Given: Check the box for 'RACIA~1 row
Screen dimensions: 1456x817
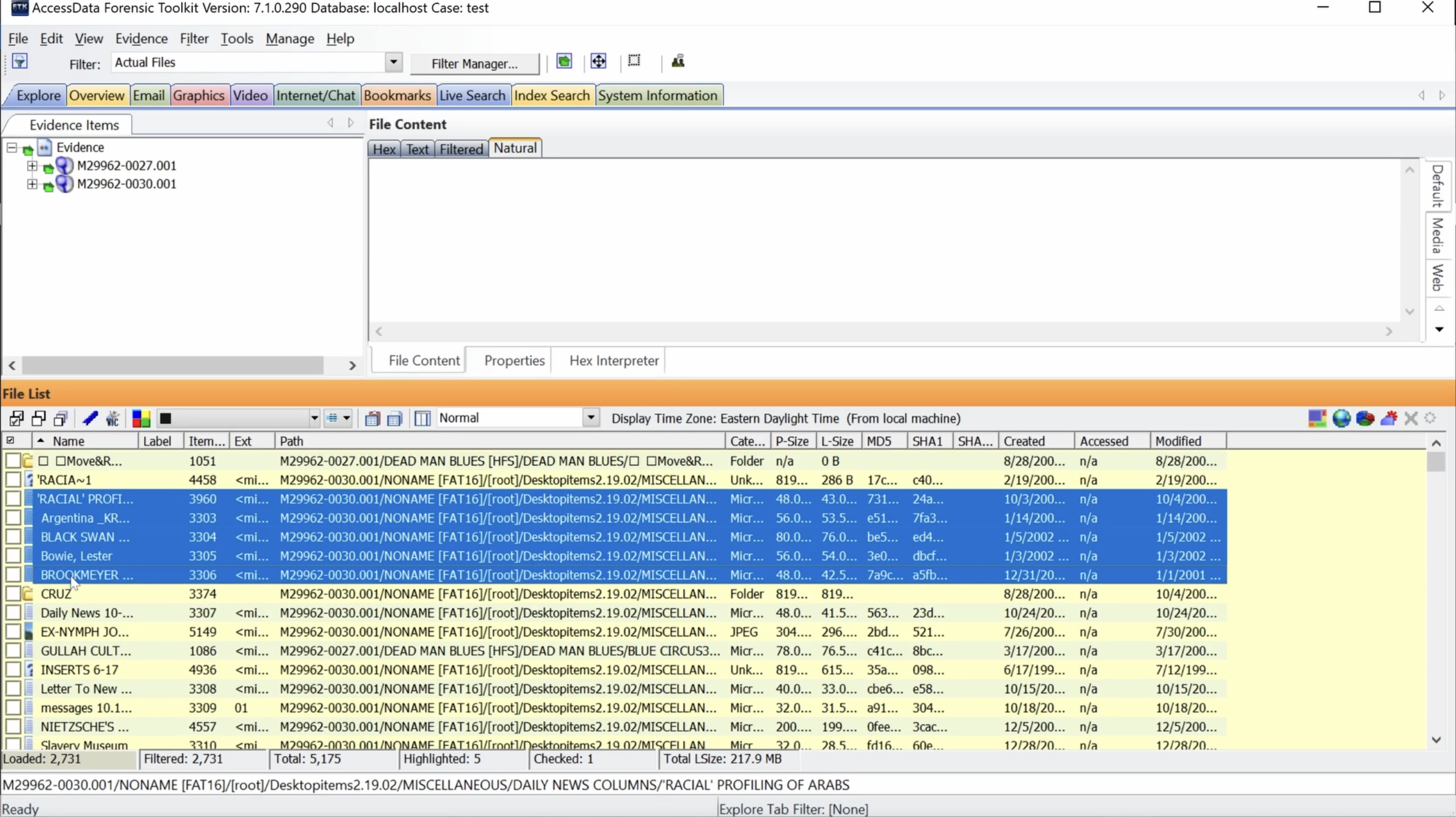Looking at the screenshot, I should point(13,479).
